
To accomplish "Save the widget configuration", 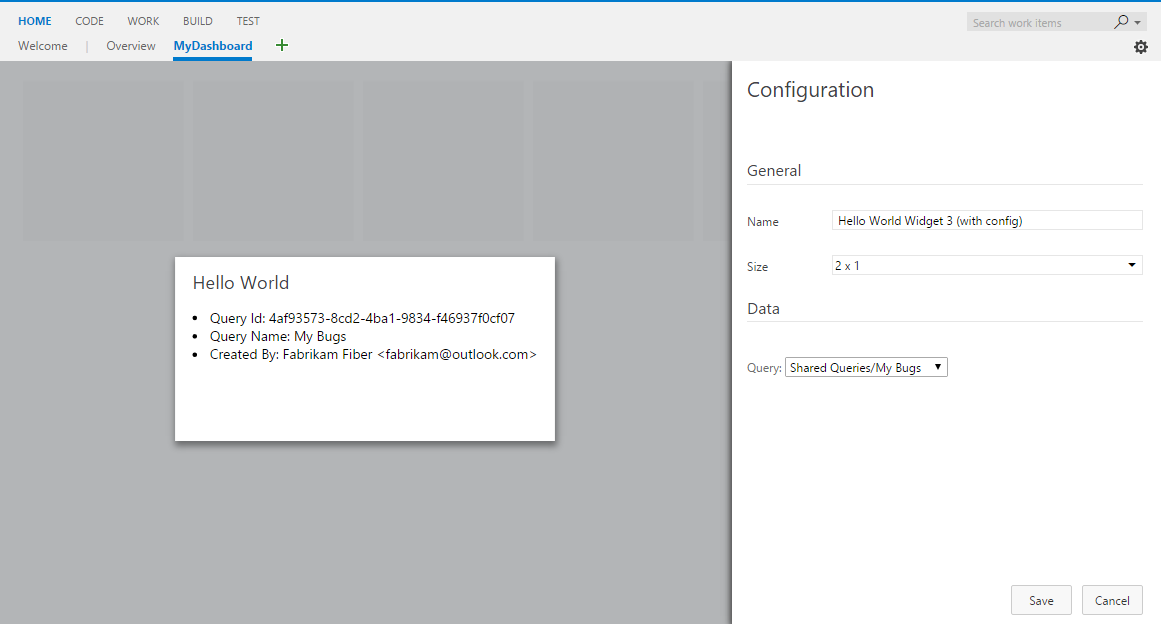I will click(x=1040, y=600).
